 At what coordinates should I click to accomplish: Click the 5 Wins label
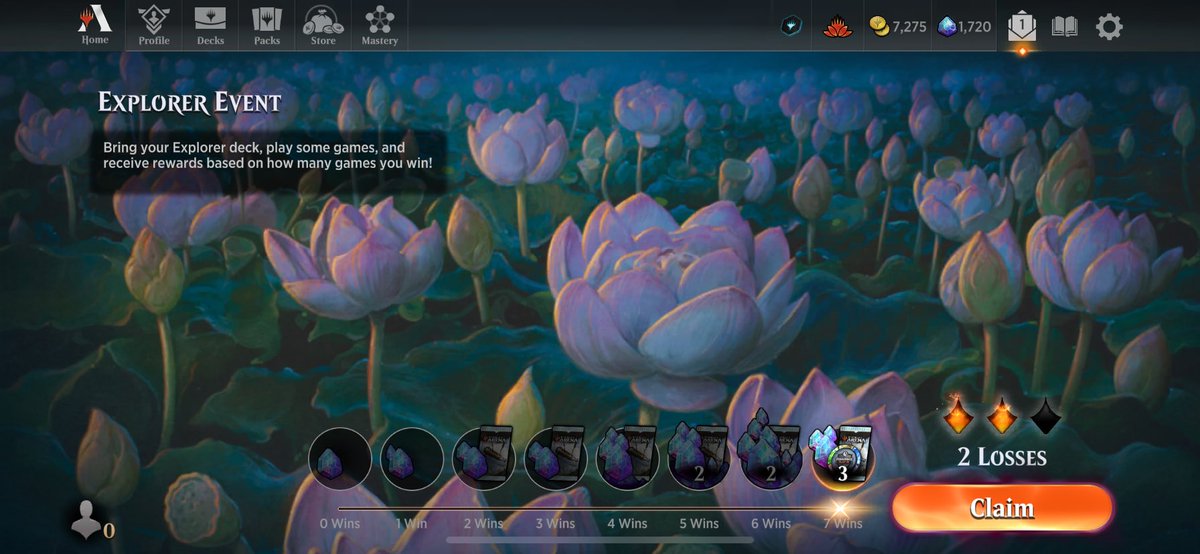pyautogui.click(x=699, y=523)
